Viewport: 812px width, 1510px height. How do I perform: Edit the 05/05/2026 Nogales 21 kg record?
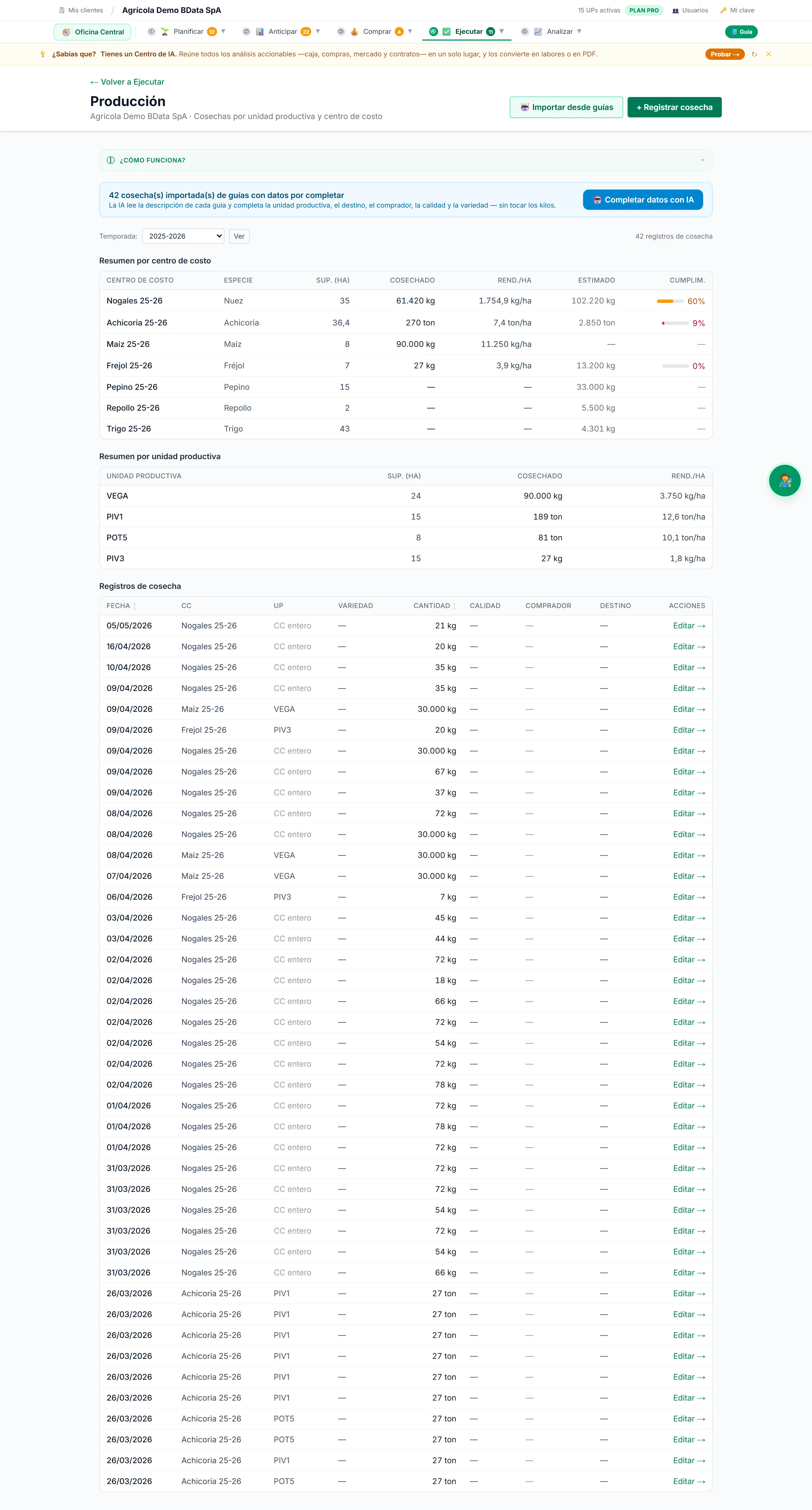(x=689, y=626)
